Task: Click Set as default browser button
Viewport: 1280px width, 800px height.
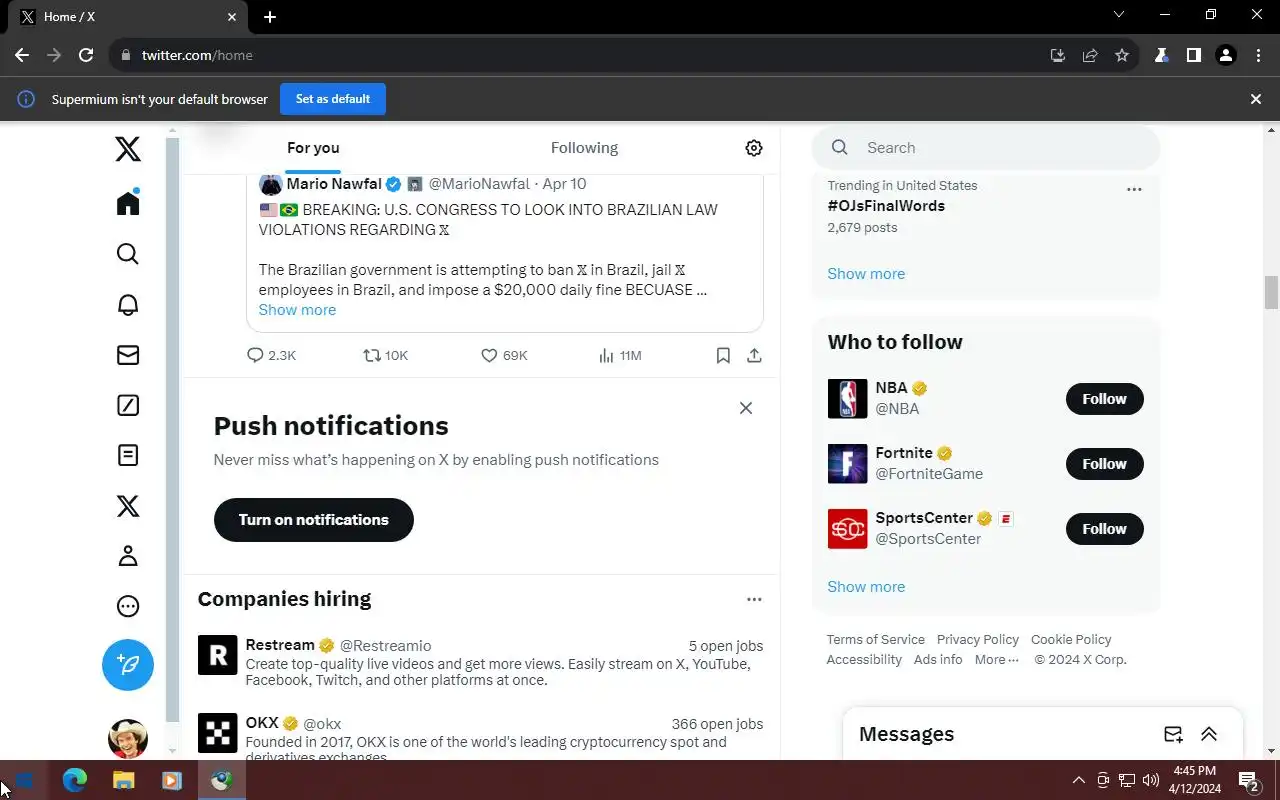Action: click(333, 99)
